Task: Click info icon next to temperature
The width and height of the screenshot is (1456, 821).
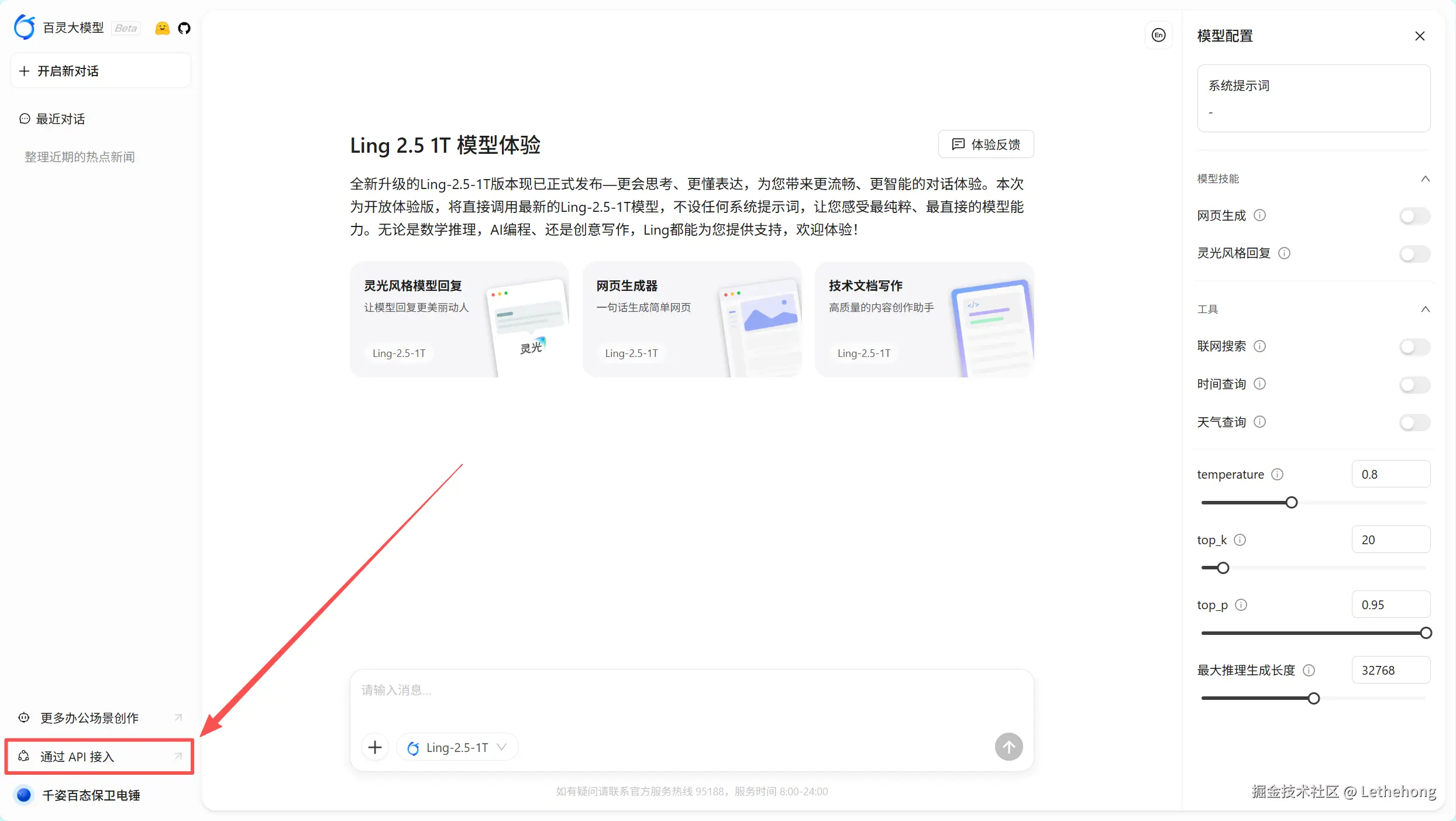Action: 1278,474
